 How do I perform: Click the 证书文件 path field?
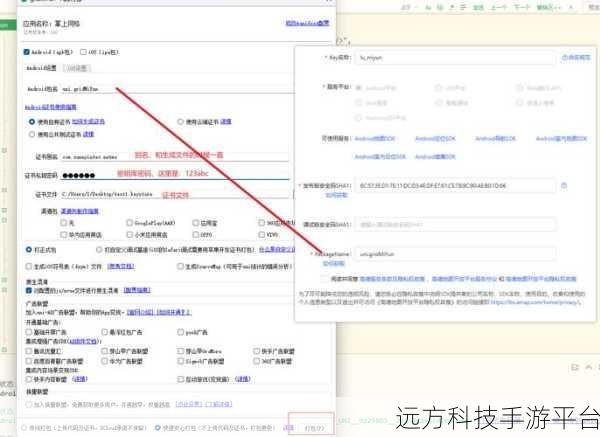tap(175, 194)
